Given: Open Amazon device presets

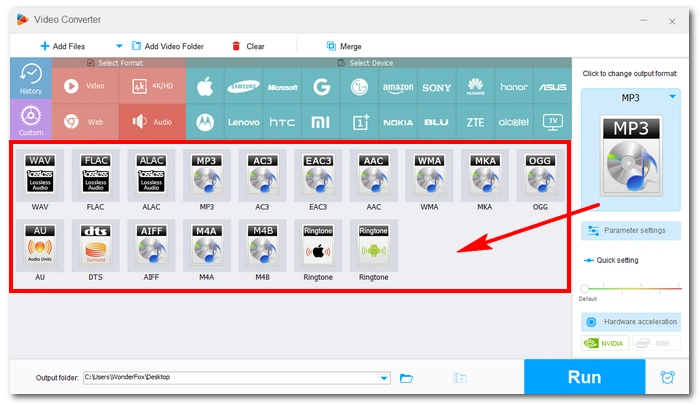Looking at the screenshot, I should pyautogui.click(x=398, y=87).
